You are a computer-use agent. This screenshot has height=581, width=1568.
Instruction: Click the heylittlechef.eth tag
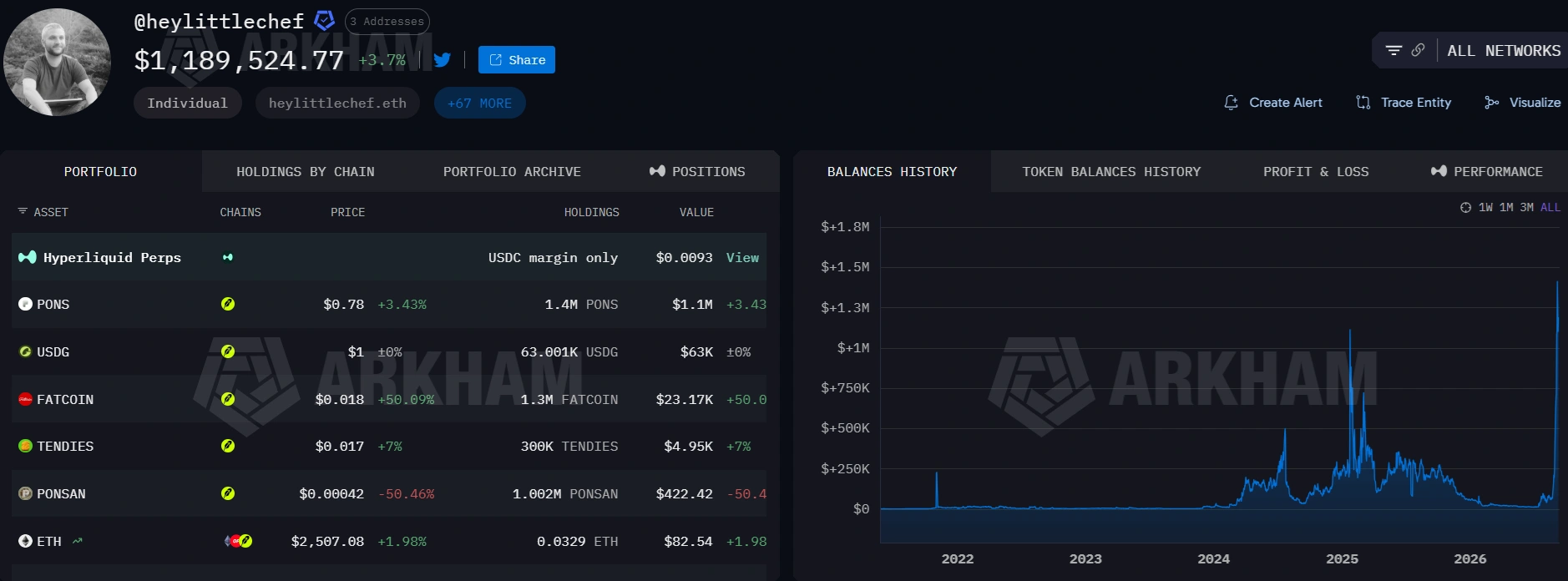coord(337,103)
